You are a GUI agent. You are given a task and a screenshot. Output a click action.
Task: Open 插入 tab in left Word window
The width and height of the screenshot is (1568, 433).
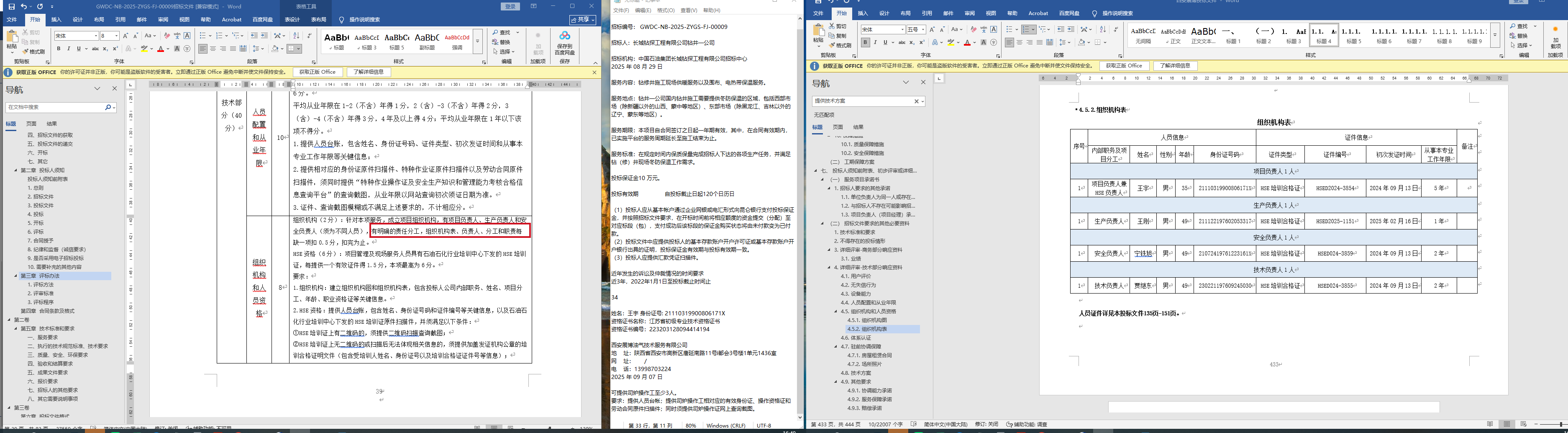tap(56, 20)
